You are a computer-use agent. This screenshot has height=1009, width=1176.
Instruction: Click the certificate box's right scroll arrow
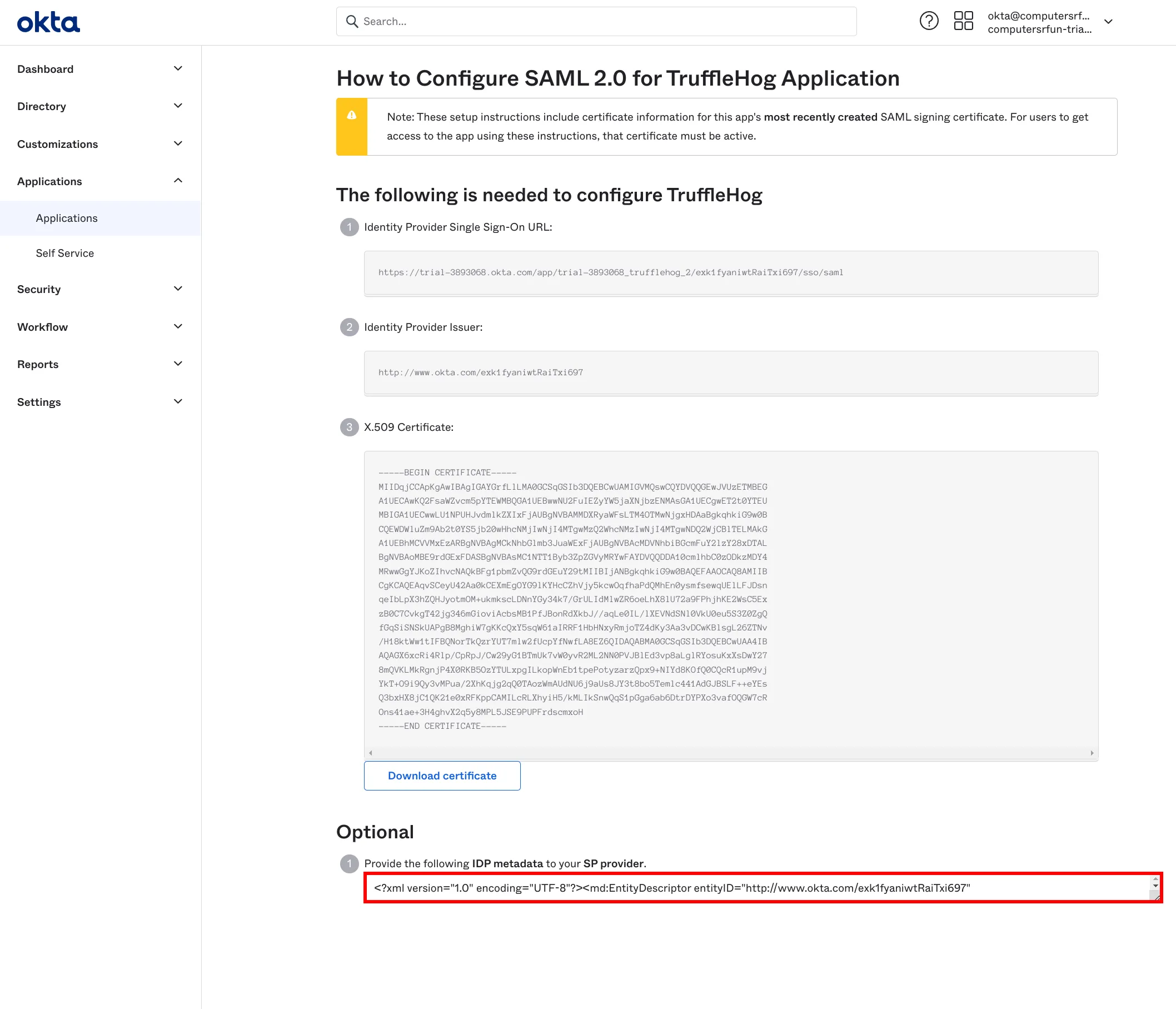(x=1092, y=753)
